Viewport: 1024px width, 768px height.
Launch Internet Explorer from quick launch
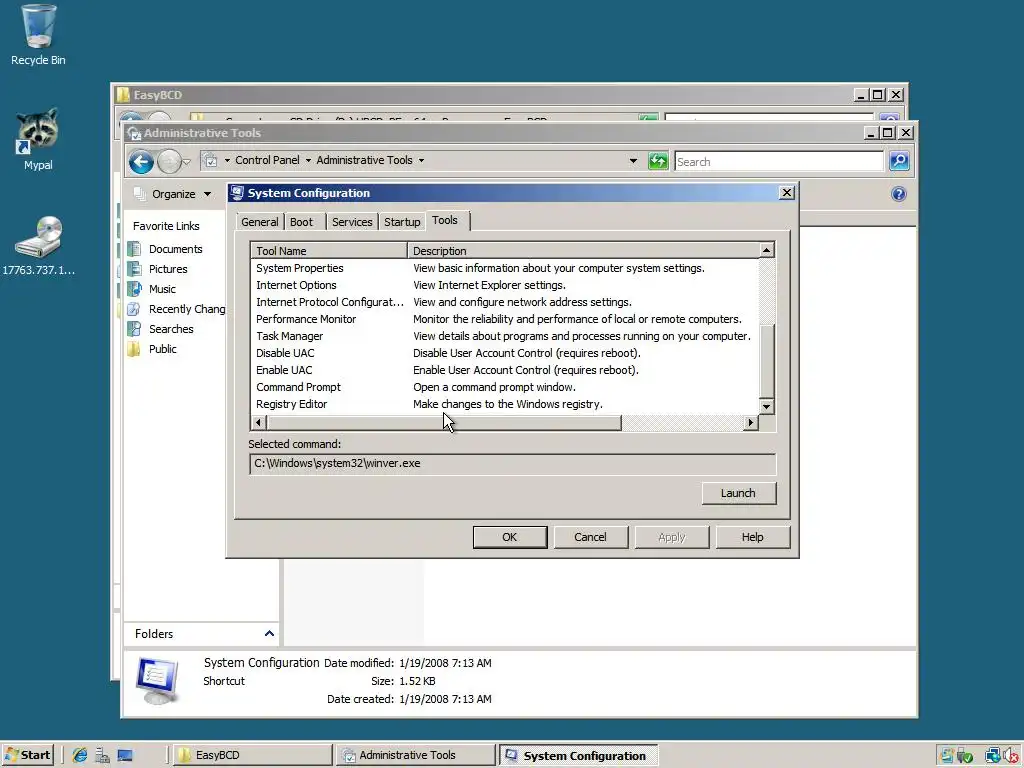click(80, 755)
